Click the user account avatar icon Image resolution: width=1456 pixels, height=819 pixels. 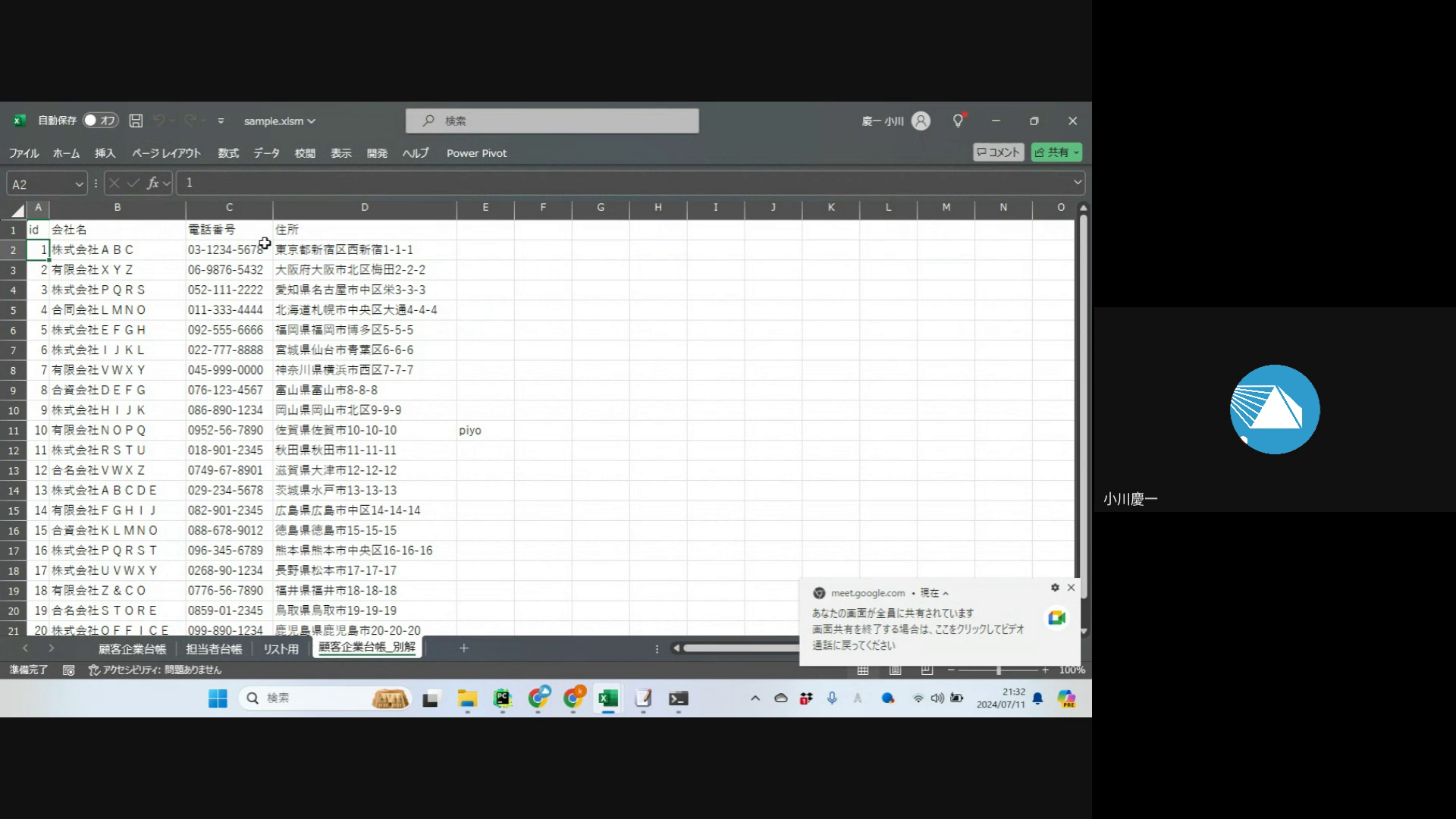point(921,121)
